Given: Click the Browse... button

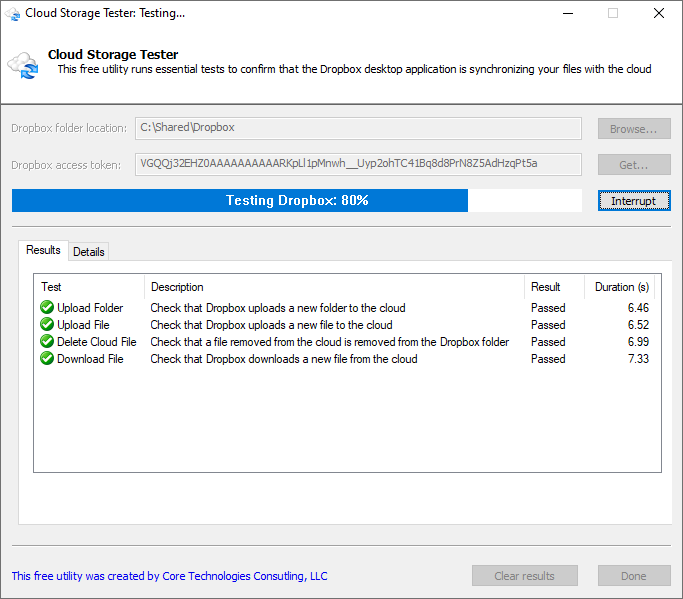Looking at the screenshot, I should [x=634, y=129].
